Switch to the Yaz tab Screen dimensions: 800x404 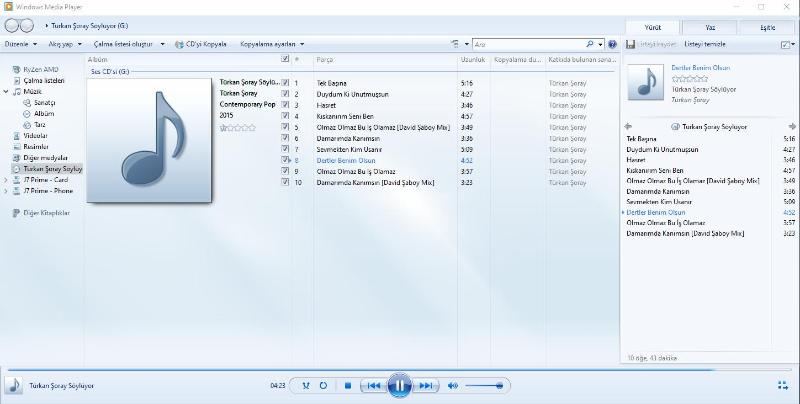click(x=710, y=28)
